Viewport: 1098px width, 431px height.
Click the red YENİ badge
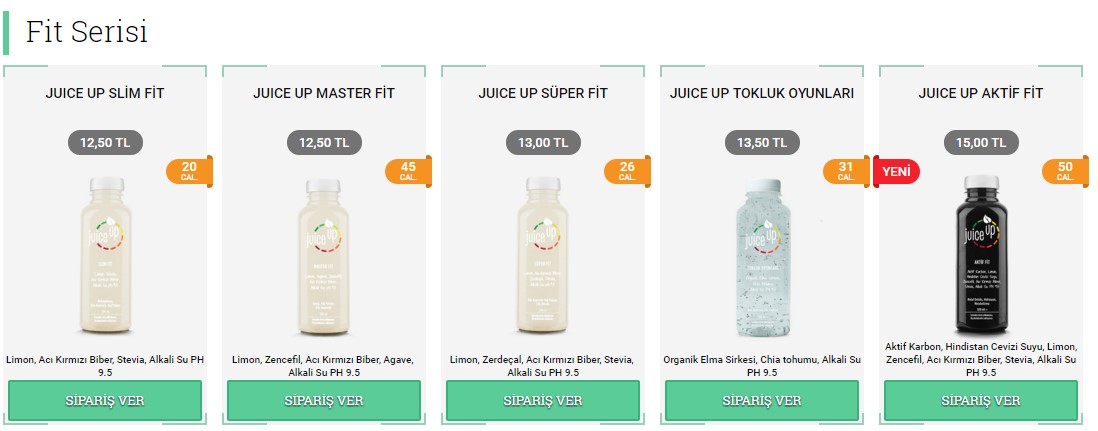(896, 171)
